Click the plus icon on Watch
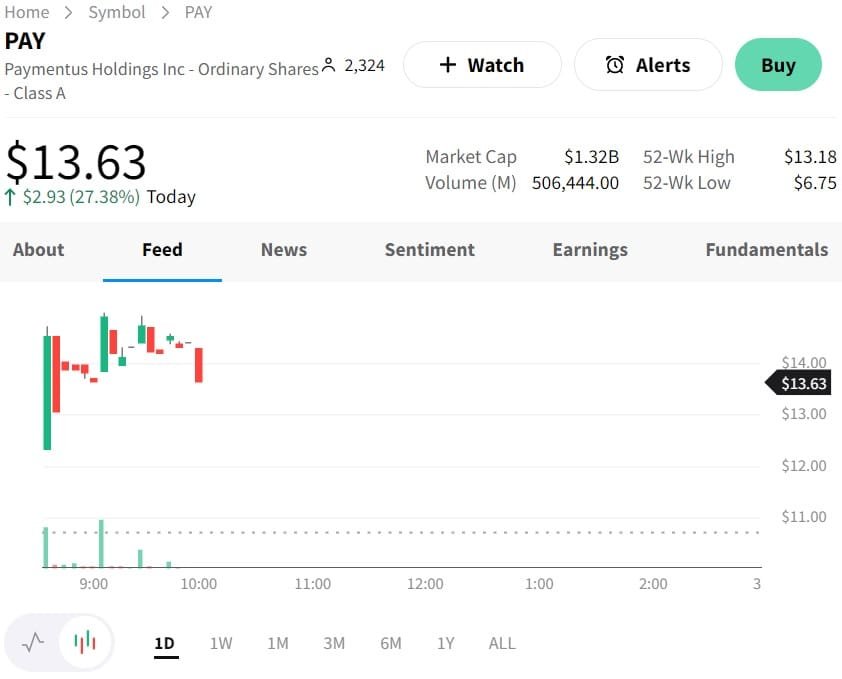The width and height of the screenshot is (842, 679). 448,65
